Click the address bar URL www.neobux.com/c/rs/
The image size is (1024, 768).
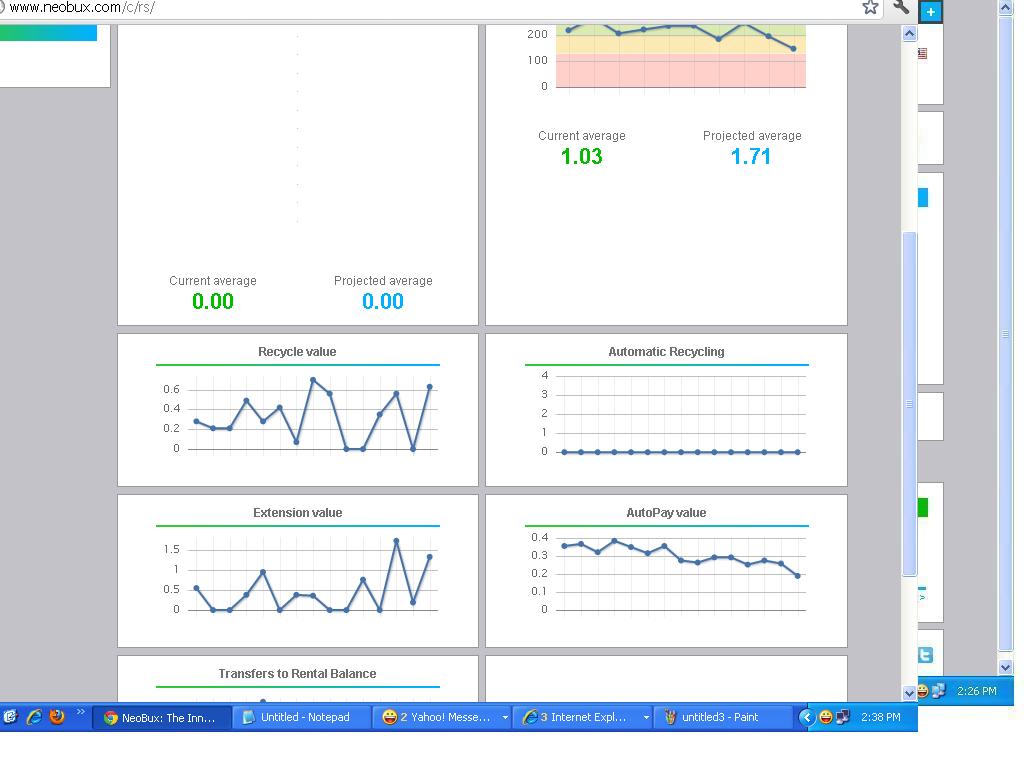point(82,8)
